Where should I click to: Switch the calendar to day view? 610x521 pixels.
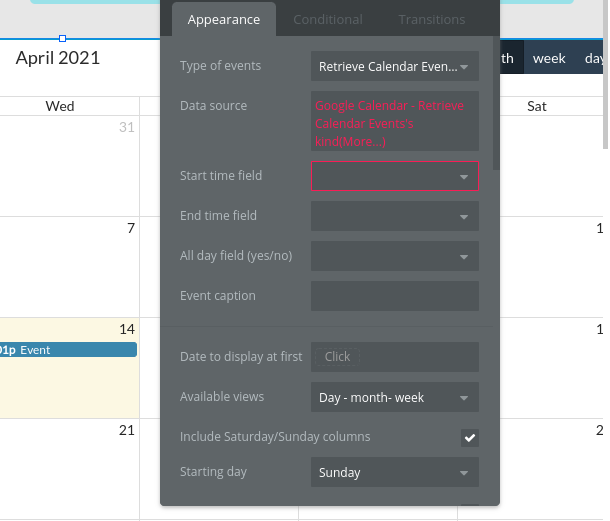594,59
